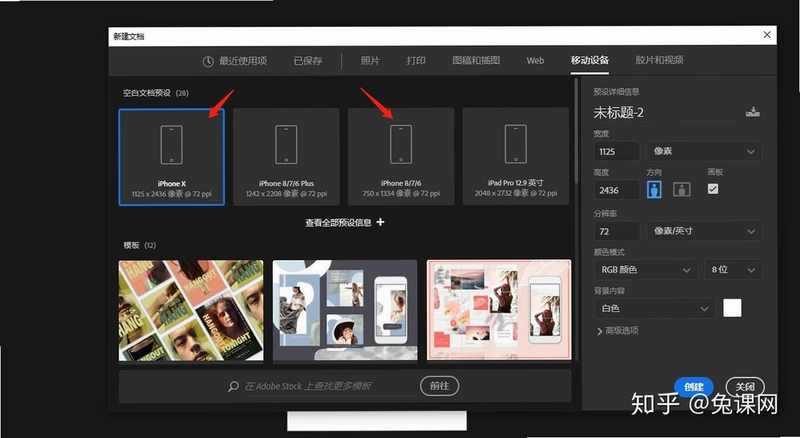The image size is (800, 438).
Task: Click the 创建 create button
Action: (694, 387)
